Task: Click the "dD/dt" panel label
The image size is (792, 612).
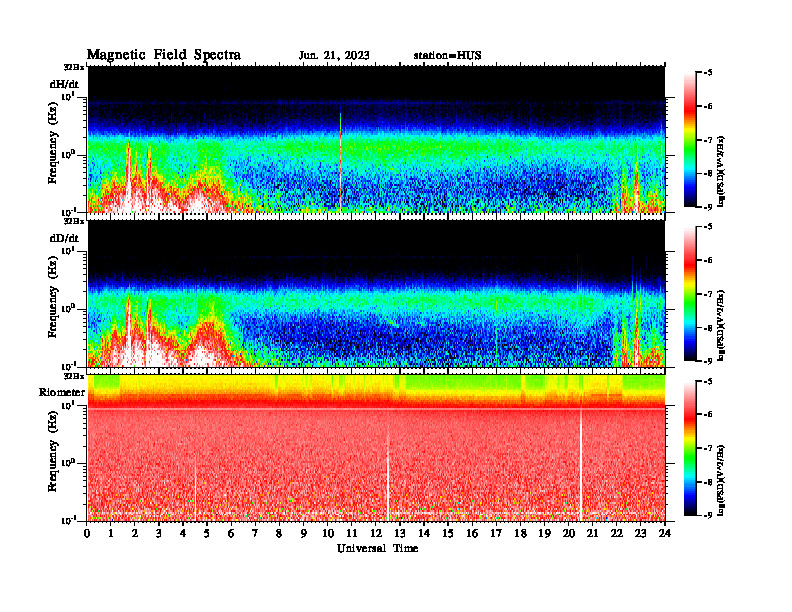Action: pyautogui.click(x=64, y=238)
